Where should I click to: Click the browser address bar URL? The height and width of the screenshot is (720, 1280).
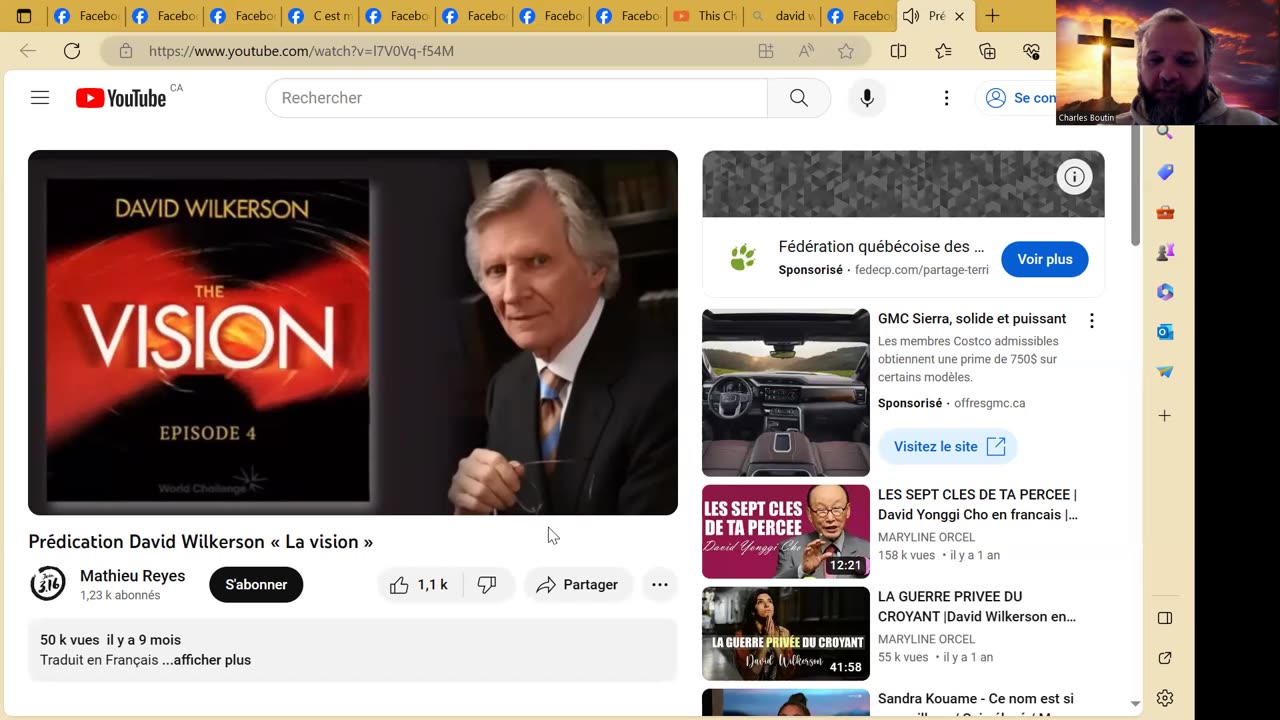301,51
